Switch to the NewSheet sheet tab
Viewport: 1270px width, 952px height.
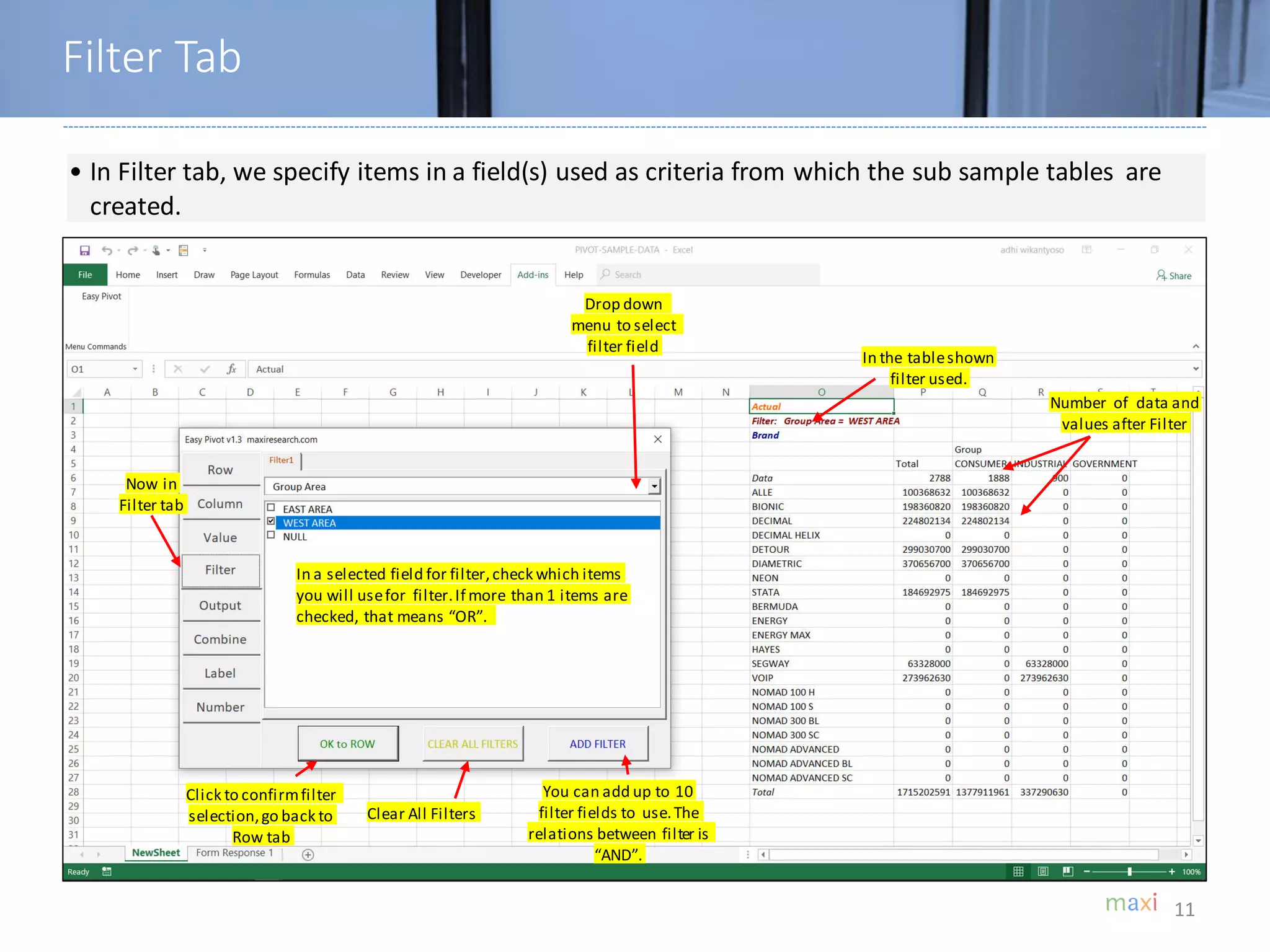[156, 853]
